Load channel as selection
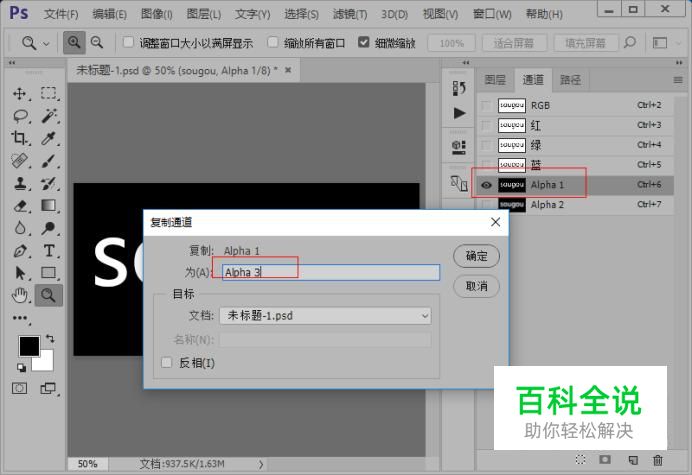 point(580,460)
